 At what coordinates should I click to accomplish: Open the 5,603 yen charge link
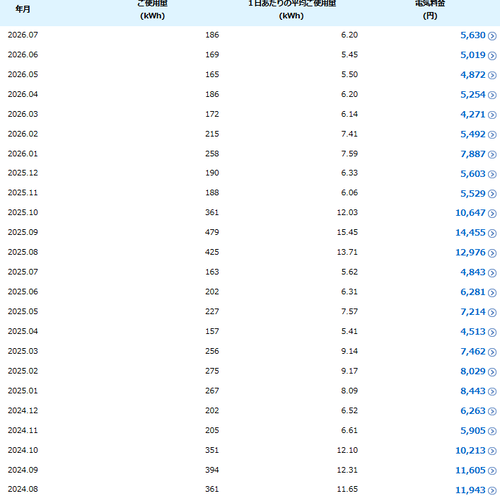[x=473, y=174]
